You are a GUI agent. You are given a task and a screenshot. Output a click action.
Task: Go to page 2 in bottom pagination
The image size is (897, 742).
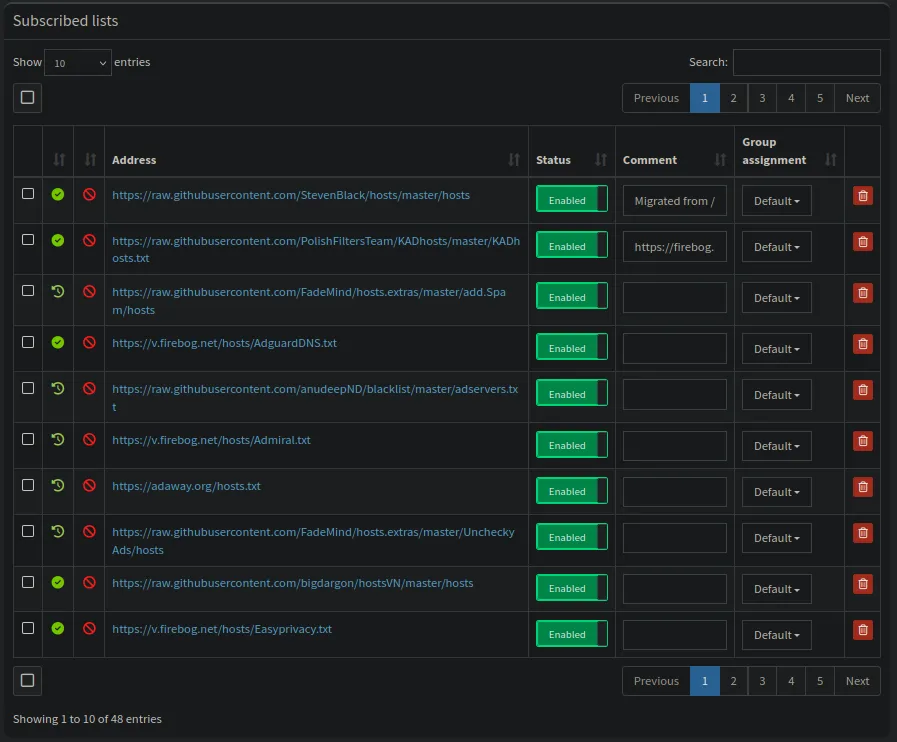[x=733, y=681]
